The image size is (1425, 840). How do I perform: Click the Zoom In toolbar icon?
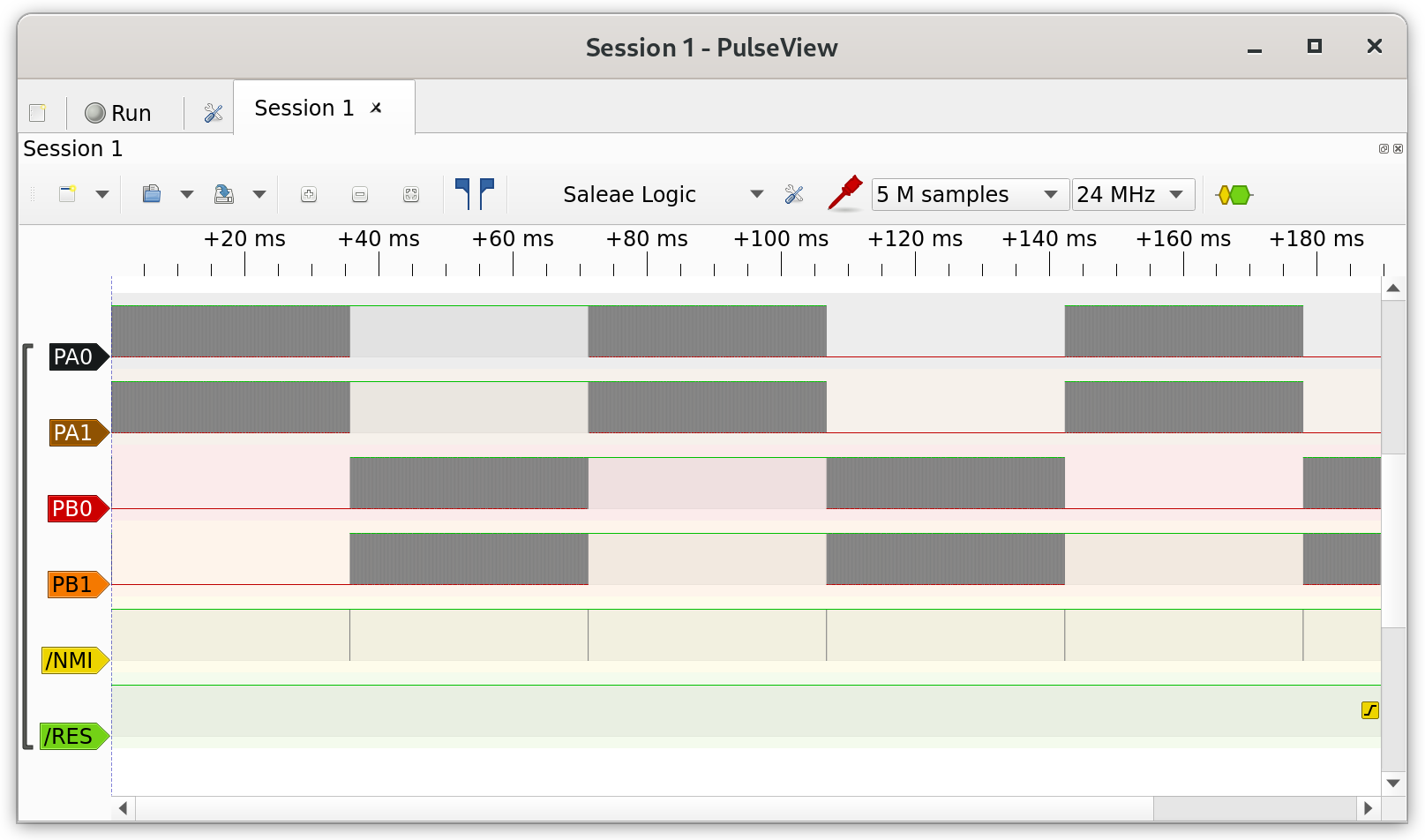click(309, 195)
